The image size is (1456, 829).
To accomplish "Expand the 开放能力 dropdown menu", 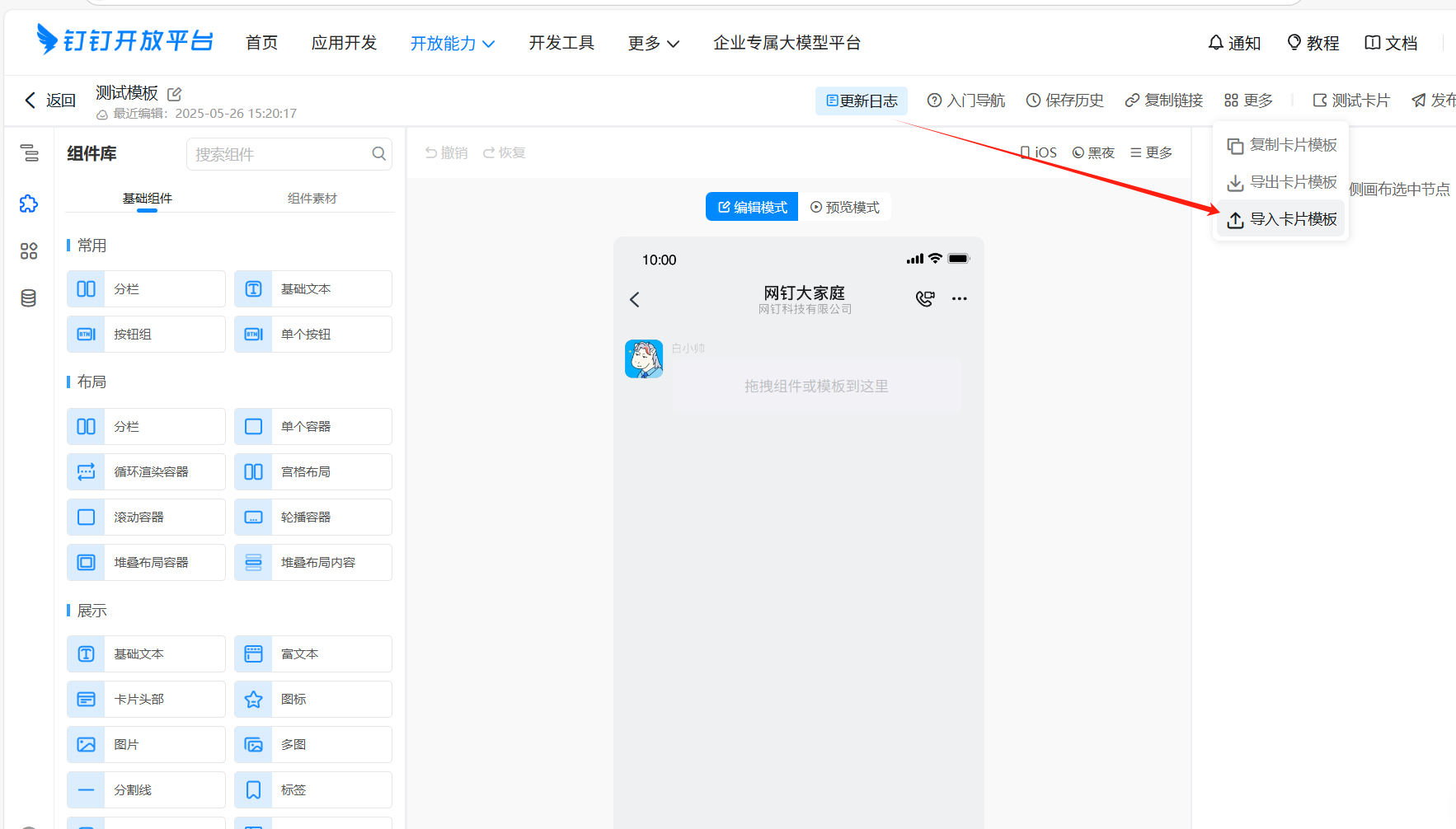I will tap(453, 44).
